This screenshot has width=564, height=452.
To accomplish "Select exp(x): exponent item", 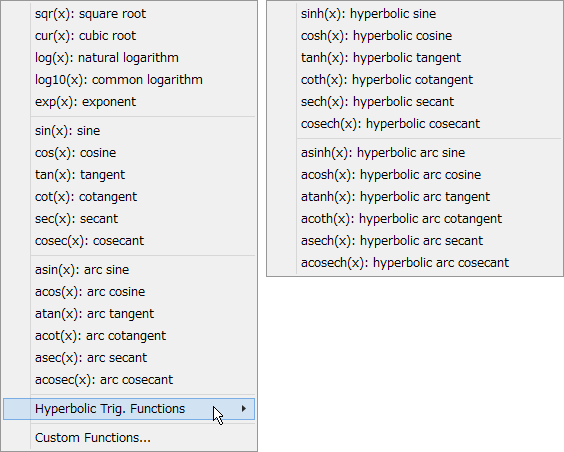I will point(129,102).
